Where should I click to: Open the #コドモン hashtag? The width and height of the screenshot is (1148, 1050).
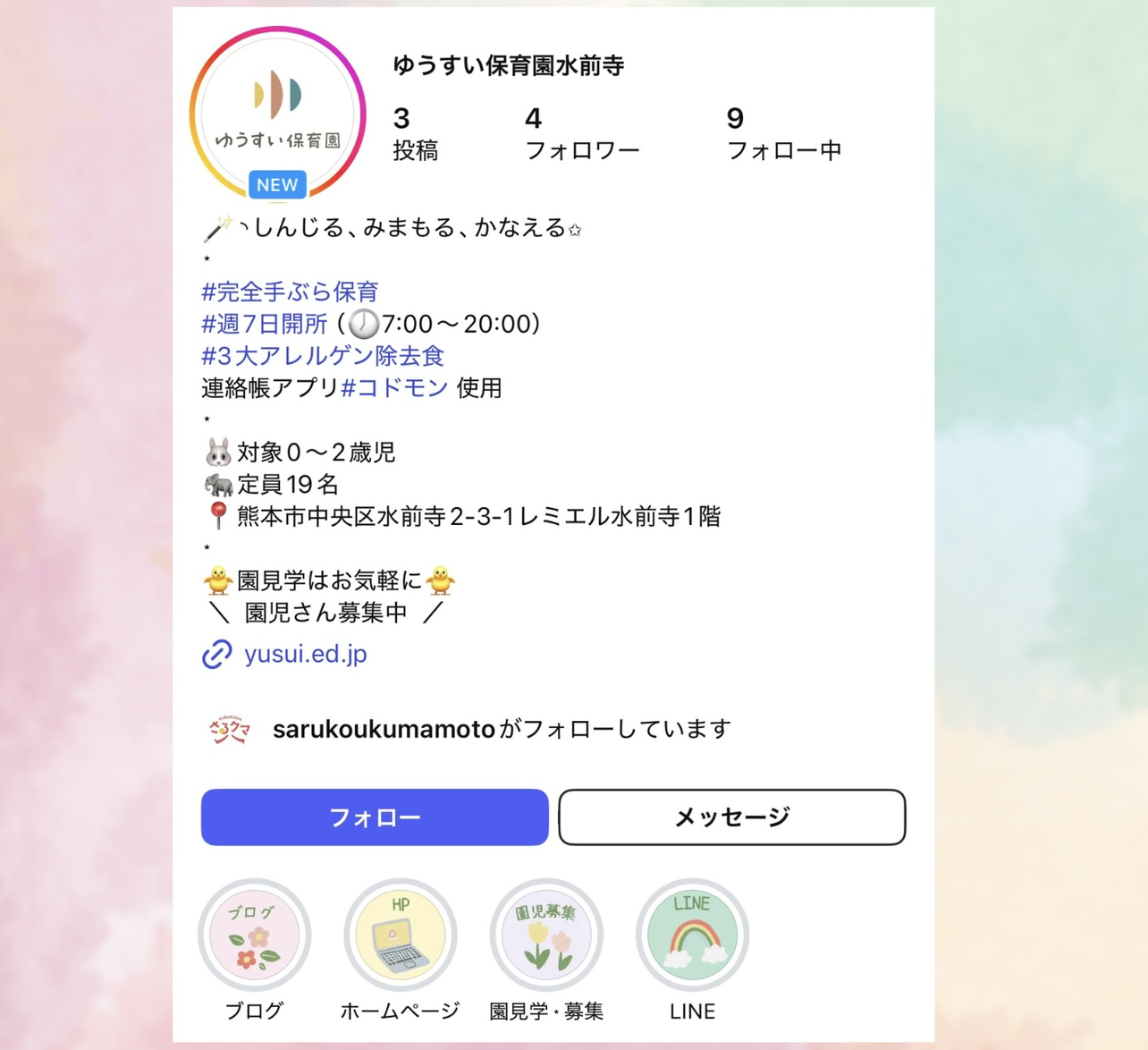[394, 388]
